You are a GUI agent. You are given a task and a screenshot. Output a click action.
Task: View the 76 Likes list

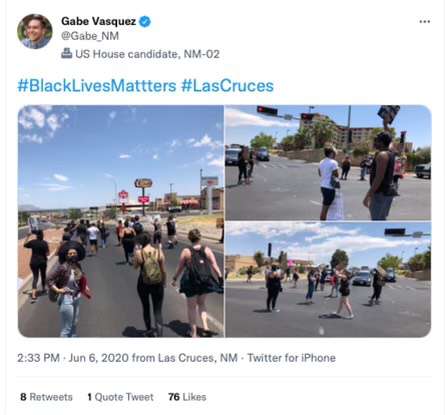point(187,397)
